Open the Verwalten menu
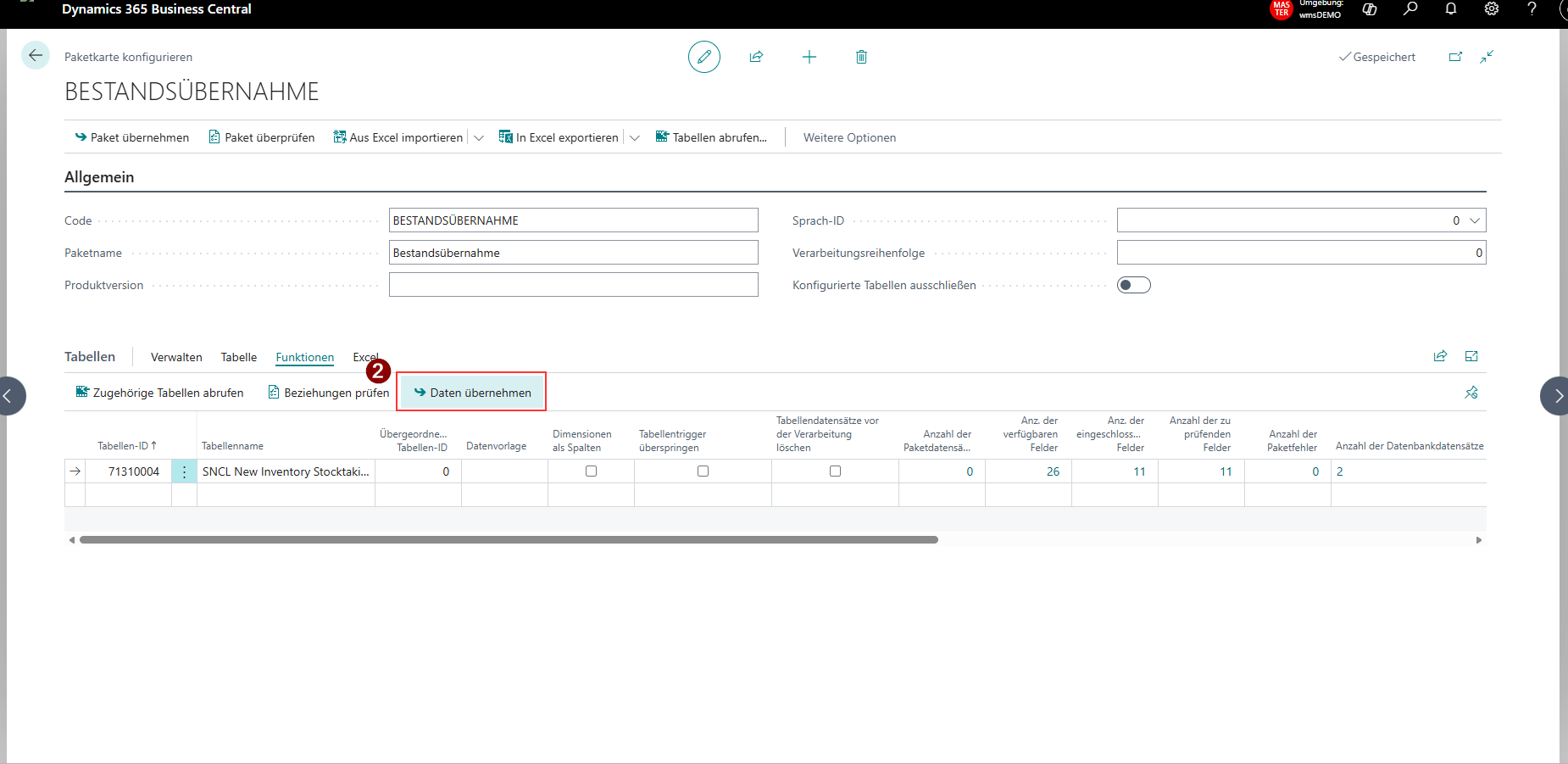 point(176,357)
